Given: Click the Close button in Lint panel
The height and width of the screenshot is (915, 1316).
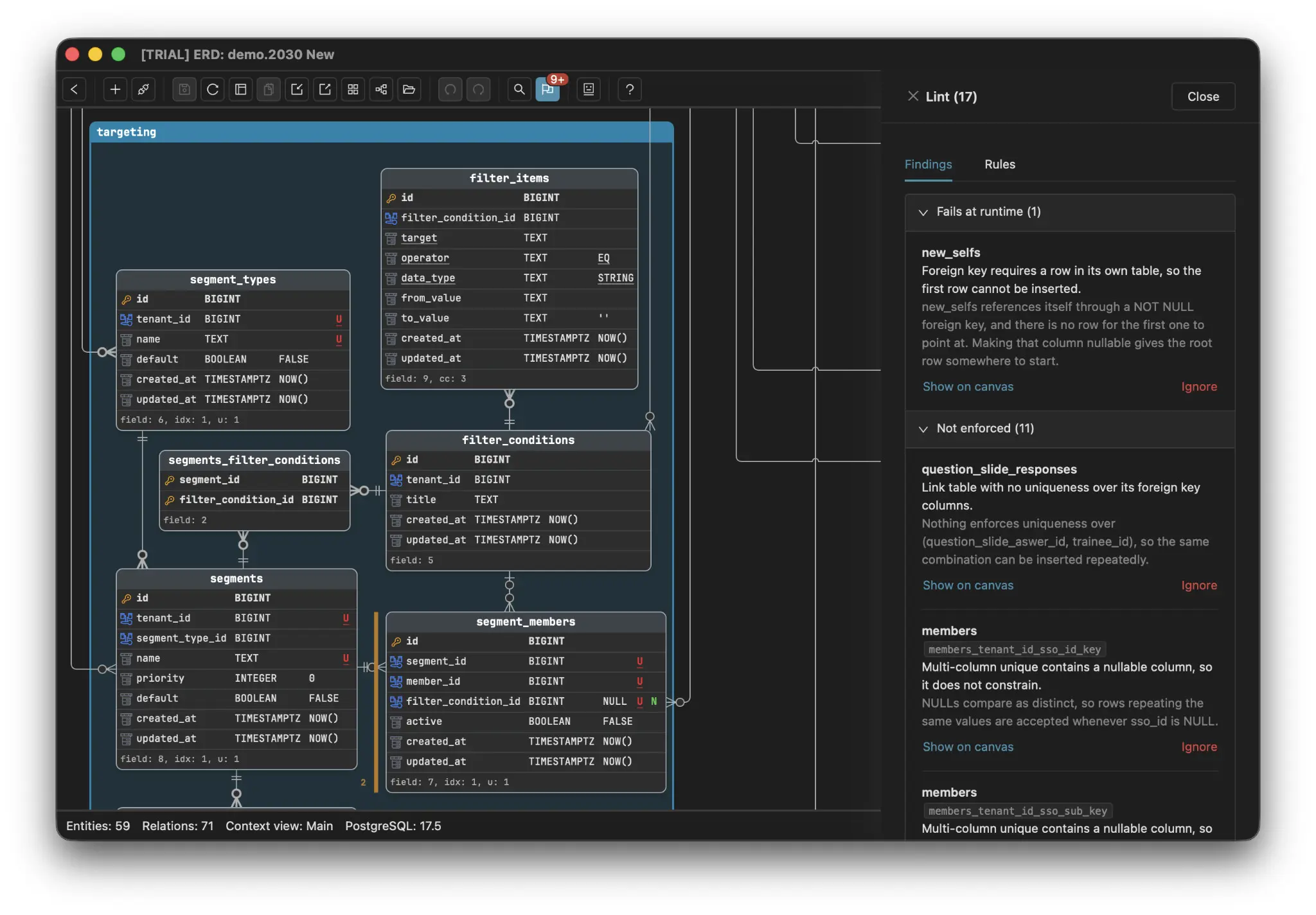Looking at the screenshot, I should pyautogui.click(x=1203, y=96).
